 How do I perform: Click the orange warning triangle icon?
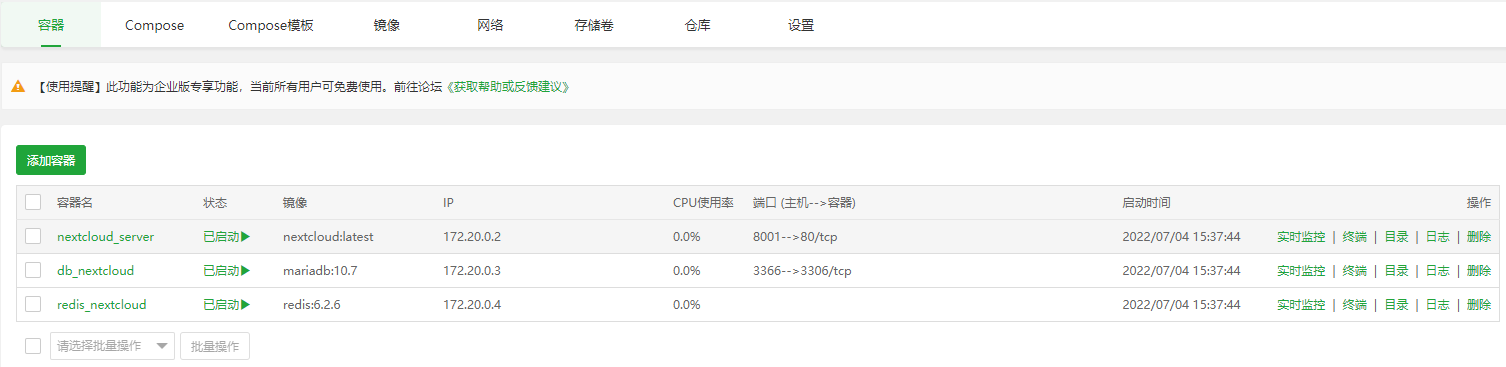[x=18, y=87]
